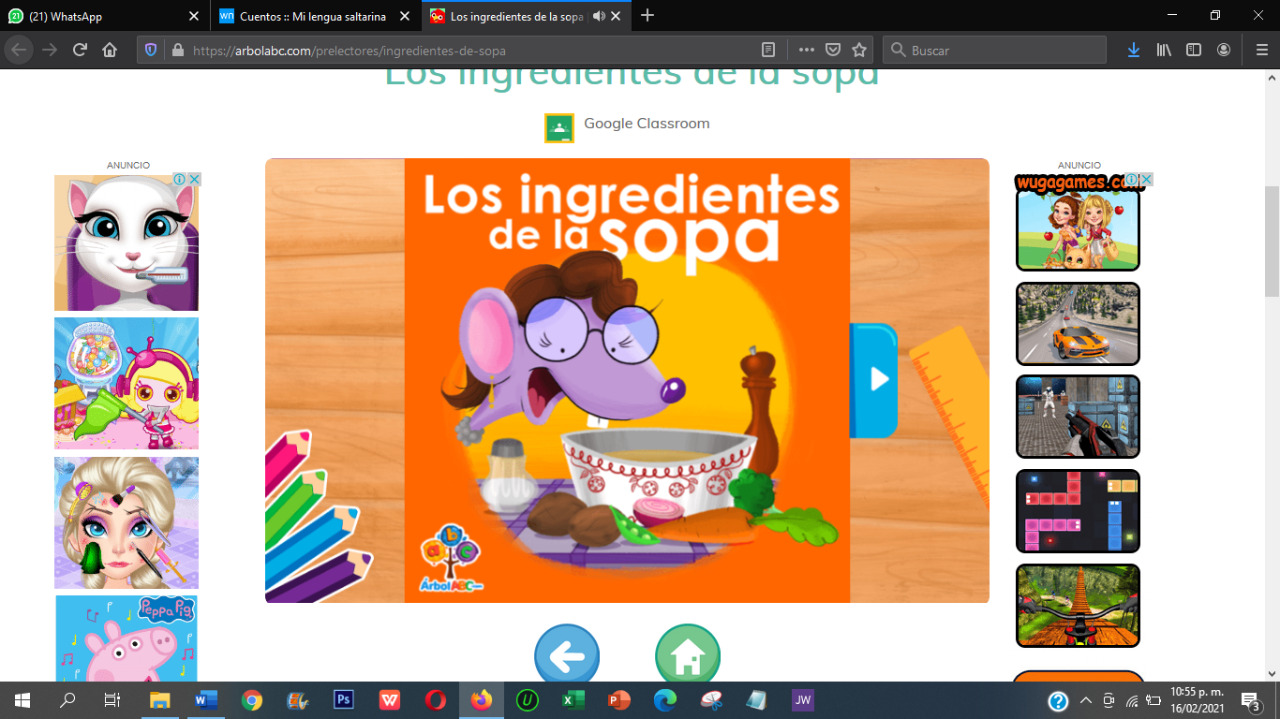Click the blue next-page arrow on the story
Viewport: 1280px width, 719px height.
tap(877, 379)
